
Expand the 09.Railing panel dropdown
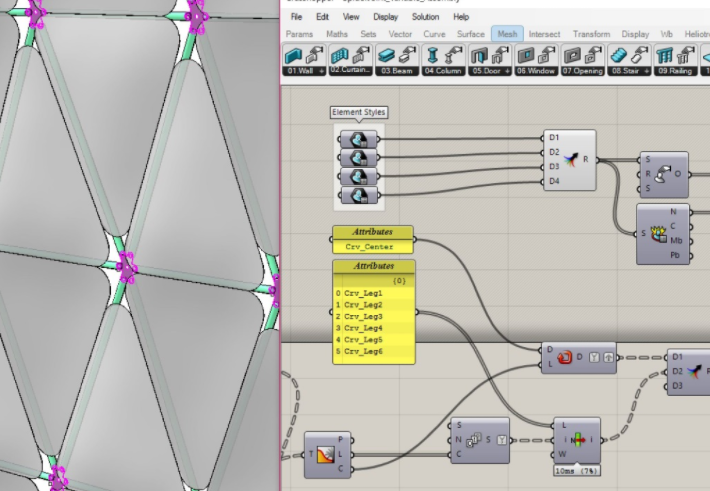click(x=676, y=71)
